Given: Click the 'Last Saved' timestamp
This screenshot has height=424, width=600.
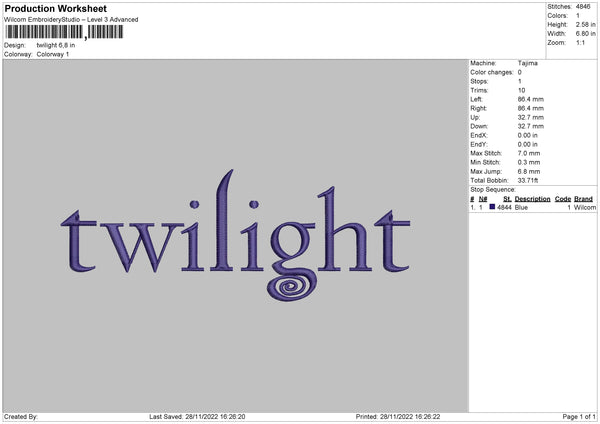Looking at the screenshot, I should [197, 417].
